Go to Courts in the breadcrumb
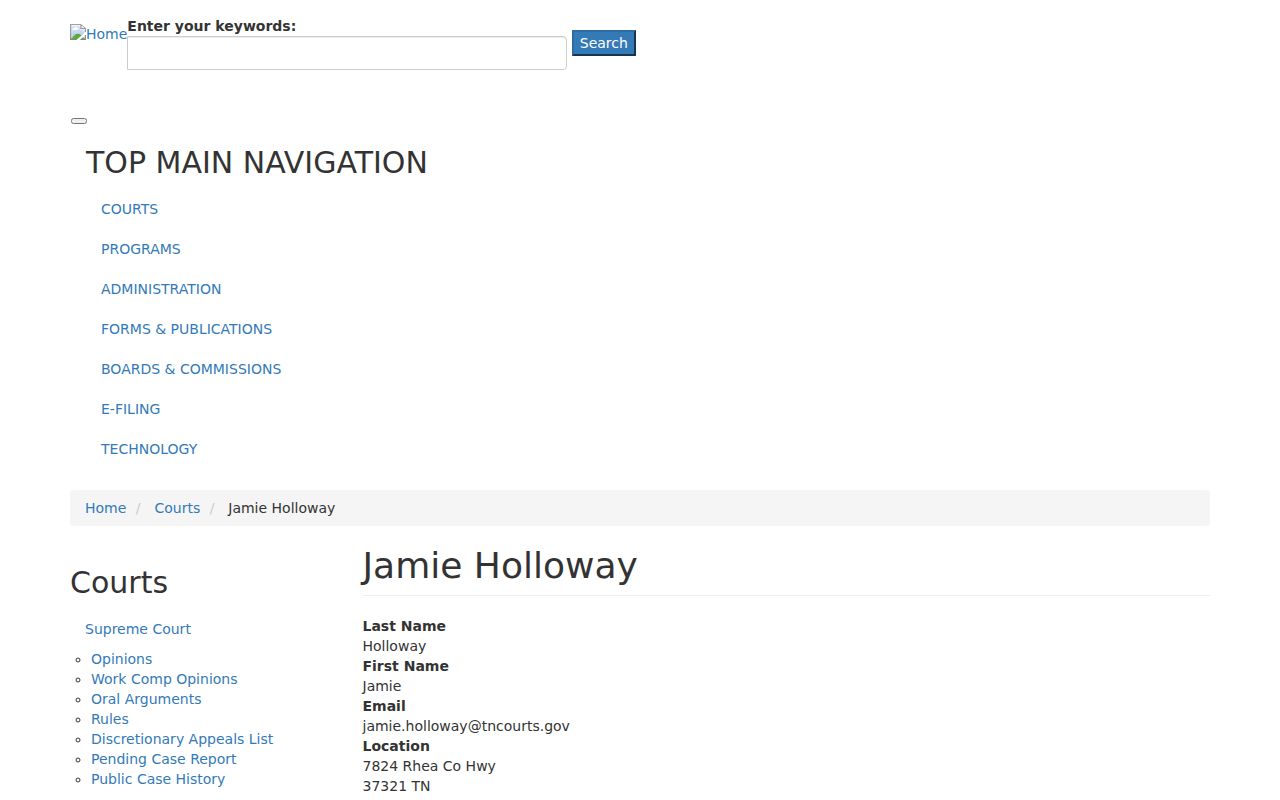Viewport: 1280px width, 800px height. point(177,508)
